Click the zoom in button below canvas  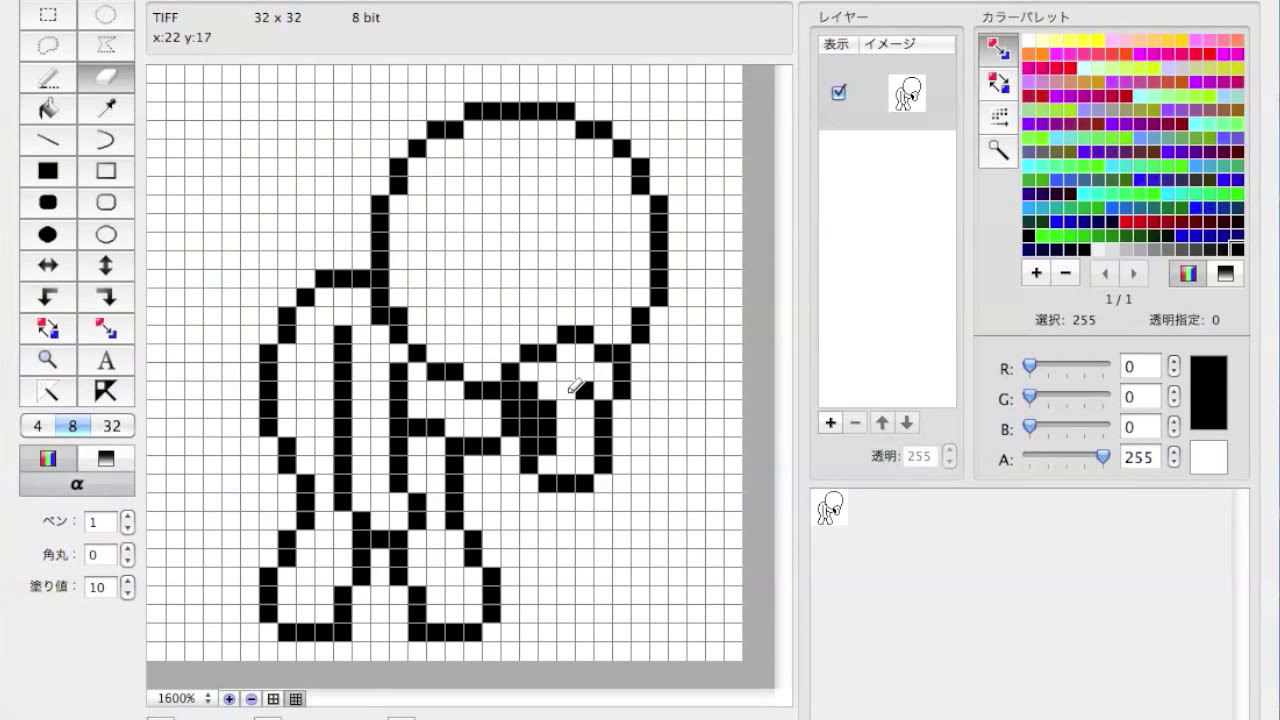click(x=229, y=699)
